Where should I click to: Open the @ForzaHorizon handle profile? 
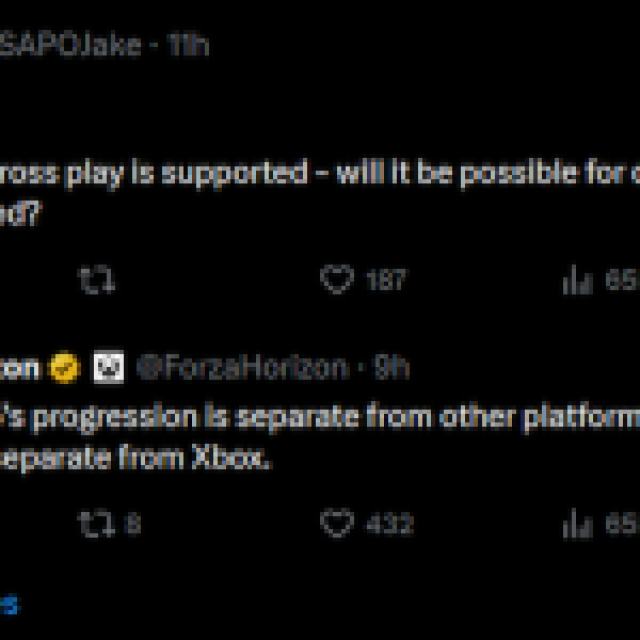tap(242, 368)
